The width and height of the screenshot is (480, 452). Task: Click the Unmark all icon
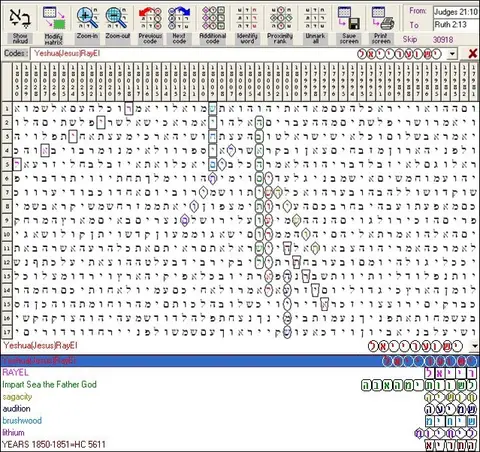(x=315, y=18)
